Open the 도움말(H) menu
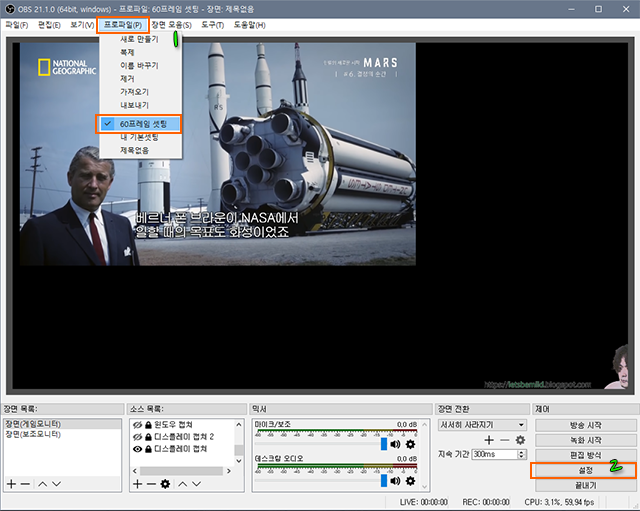 click(249, 25)
